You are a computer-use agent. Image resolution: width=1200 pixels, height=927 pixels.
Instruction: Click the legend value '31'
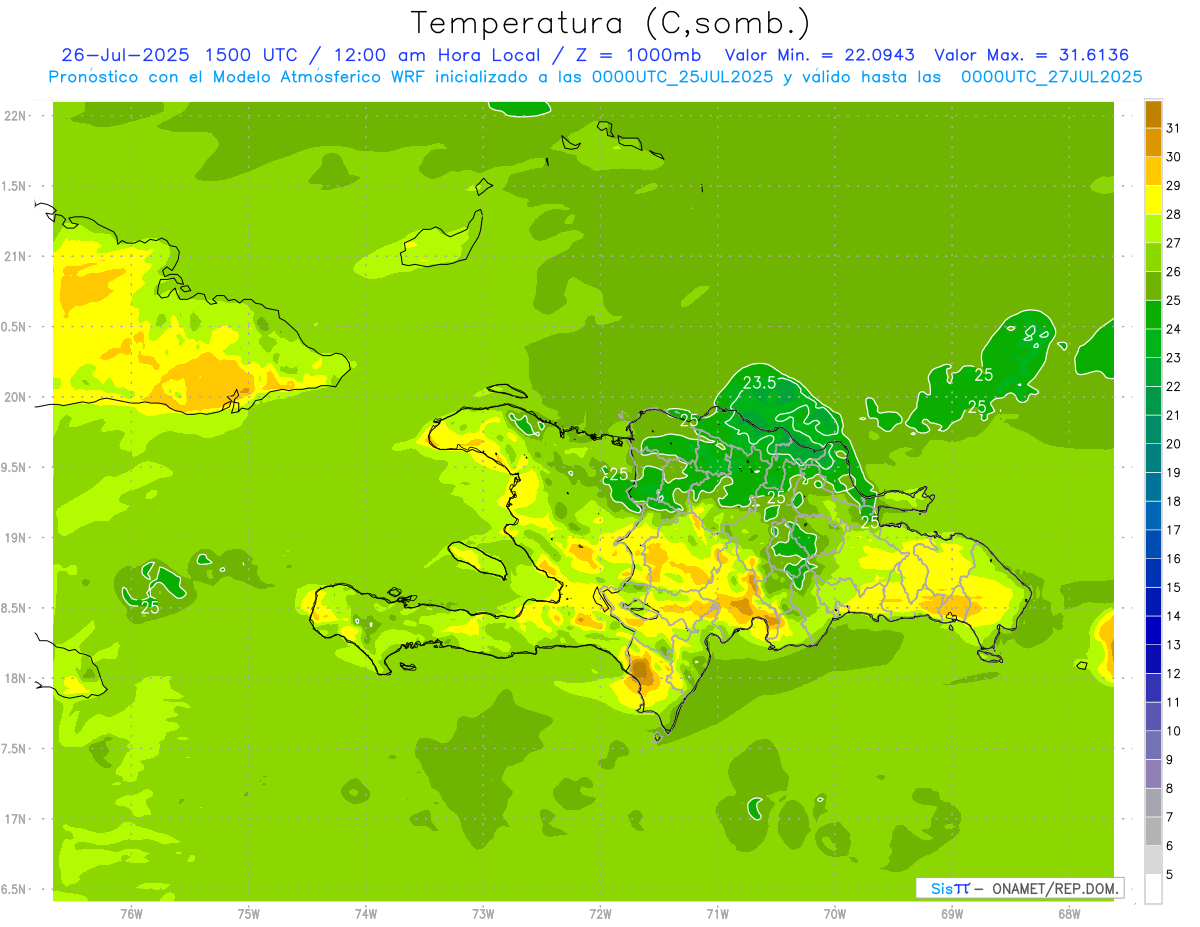1173,128
